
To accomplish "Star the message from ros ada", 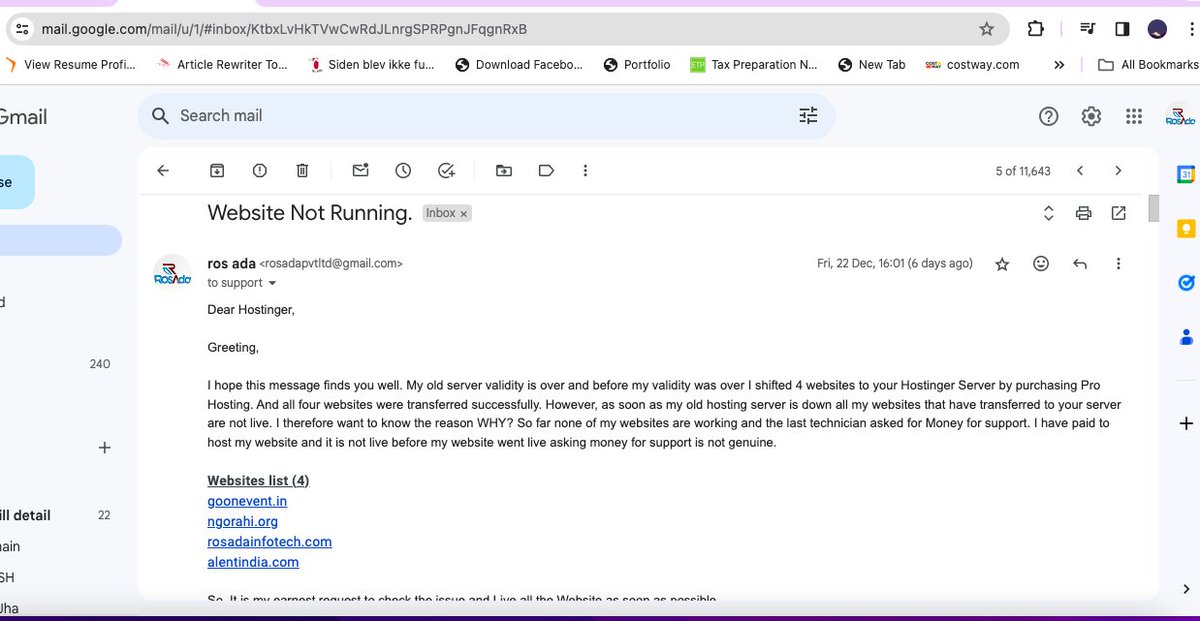I will point(1002,264).
